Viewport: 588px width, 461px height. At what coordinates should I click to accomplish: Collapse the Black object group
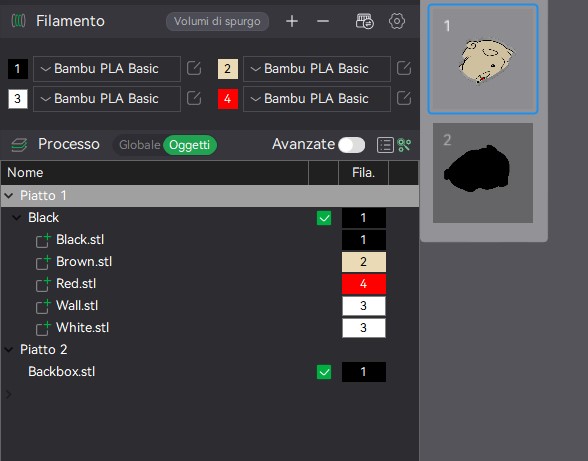[x=16, y=218]
